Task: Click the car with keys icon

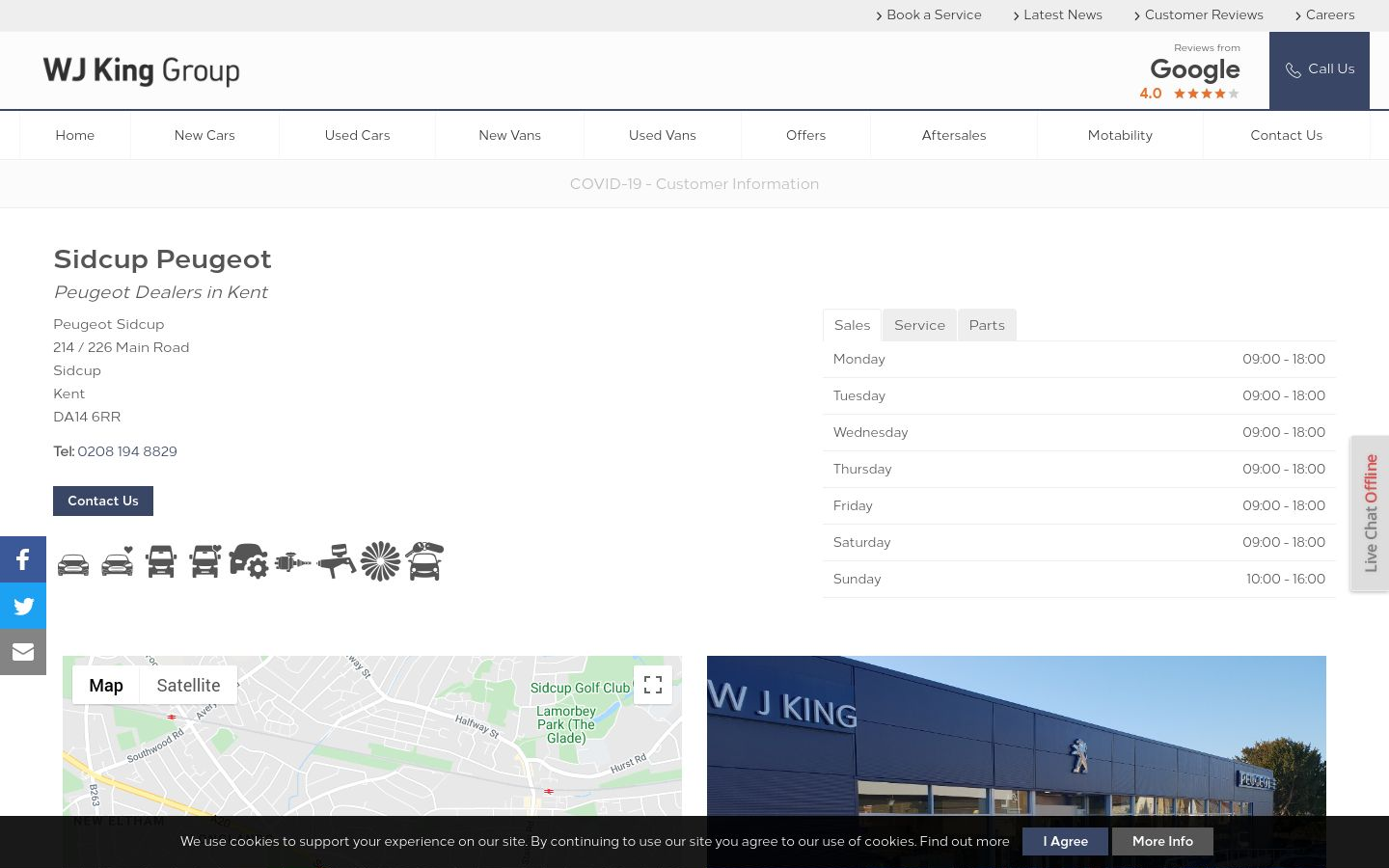Action: point(424,561)
